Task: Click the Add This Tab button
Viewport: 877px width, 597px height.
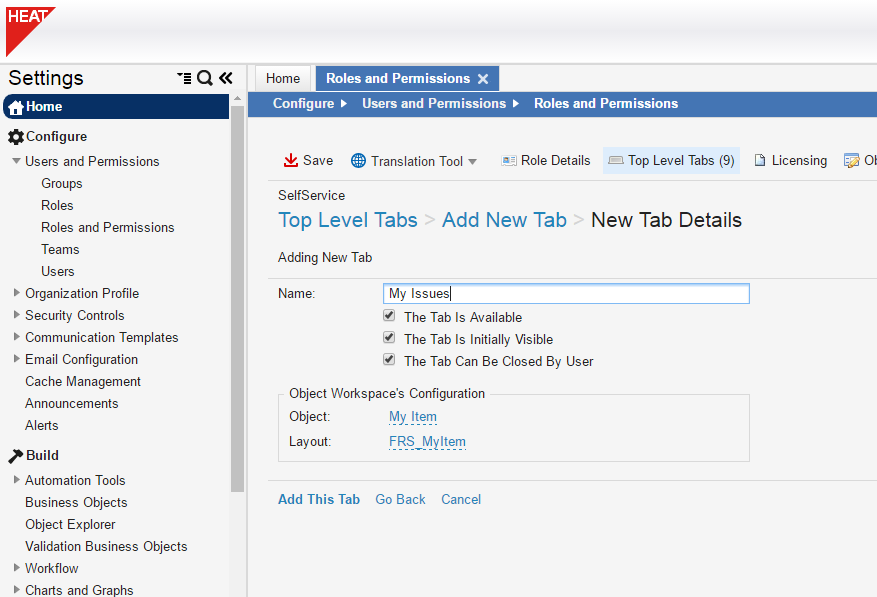Action: pos(319,499)
